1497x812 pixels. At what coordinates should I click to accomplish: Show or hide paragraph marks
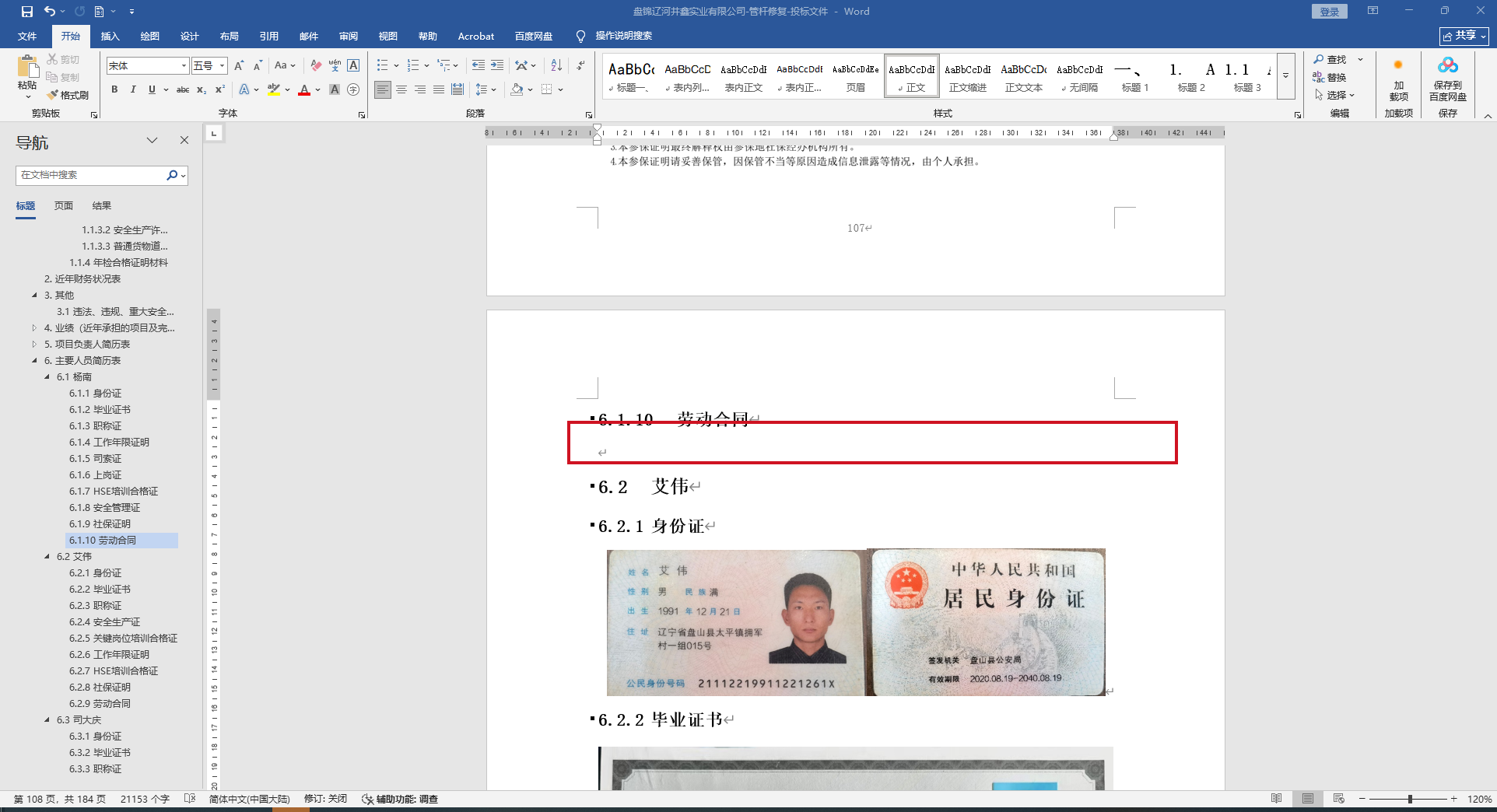point(580,66)
